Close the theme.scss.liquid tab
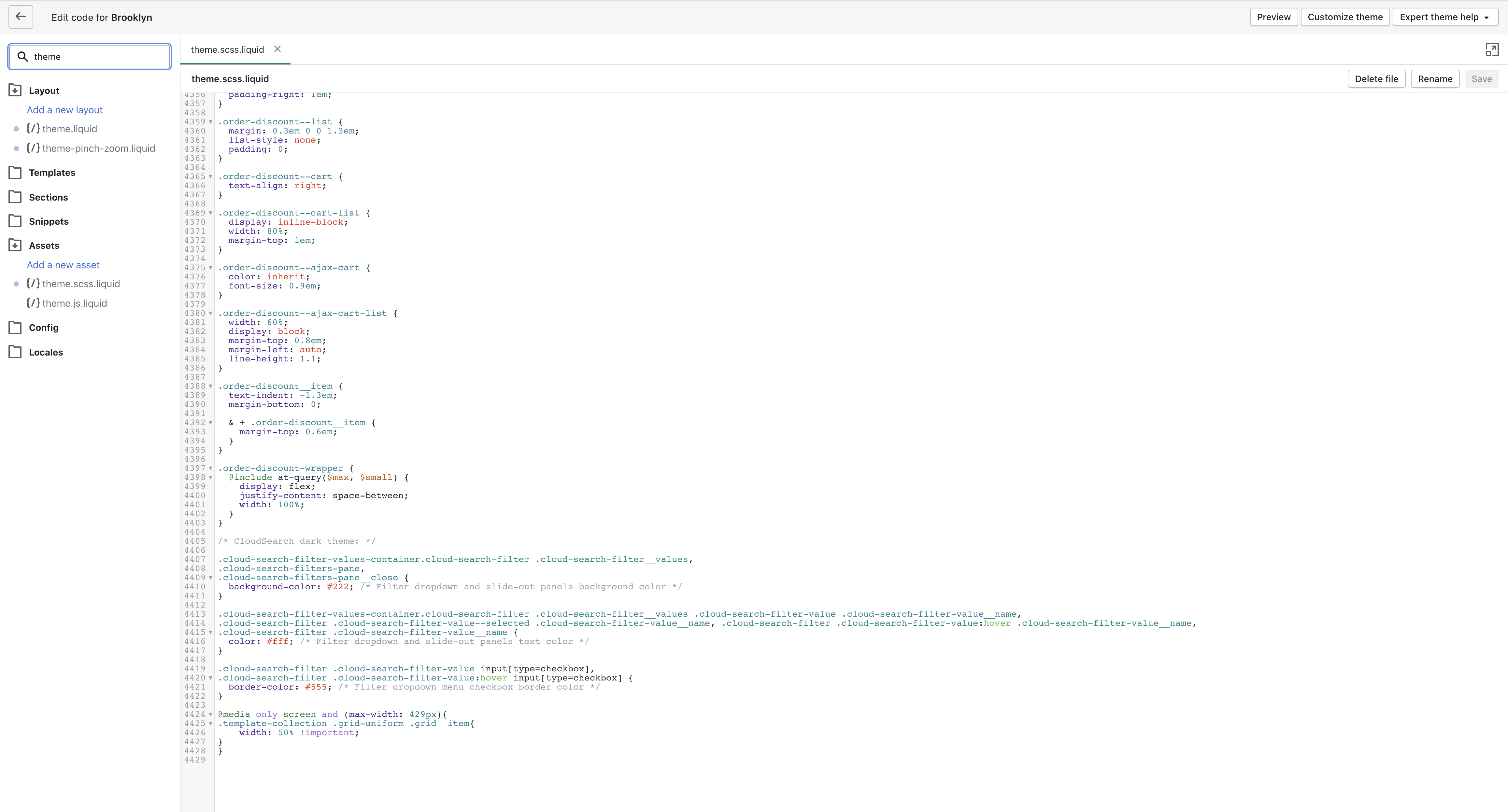Viewport: 1508px width, 812px height. click(x=277, y=49)
